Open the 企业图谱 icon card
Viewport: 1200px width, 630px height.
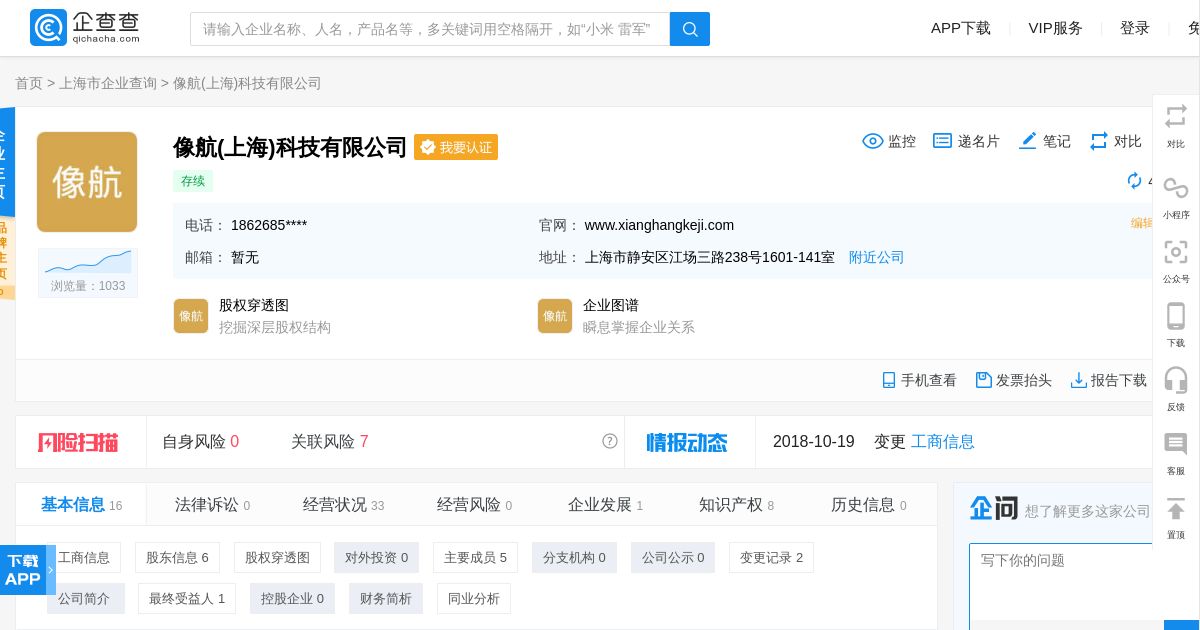(x=555, y=316)
